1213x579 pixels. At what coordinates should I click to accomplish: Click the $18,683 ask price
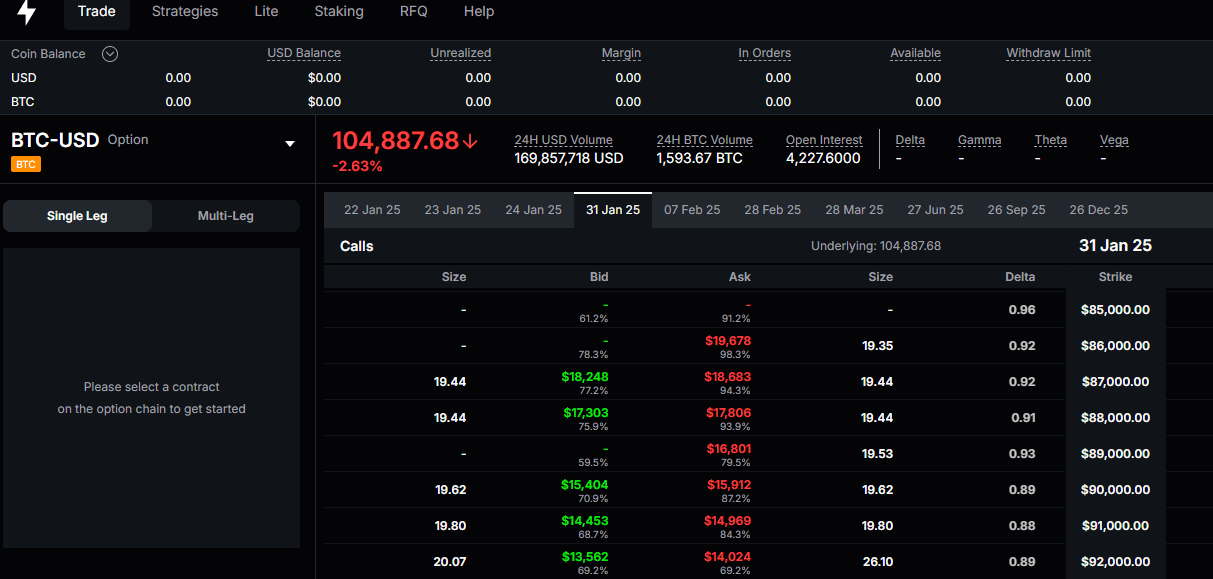[x=728, y=377]
